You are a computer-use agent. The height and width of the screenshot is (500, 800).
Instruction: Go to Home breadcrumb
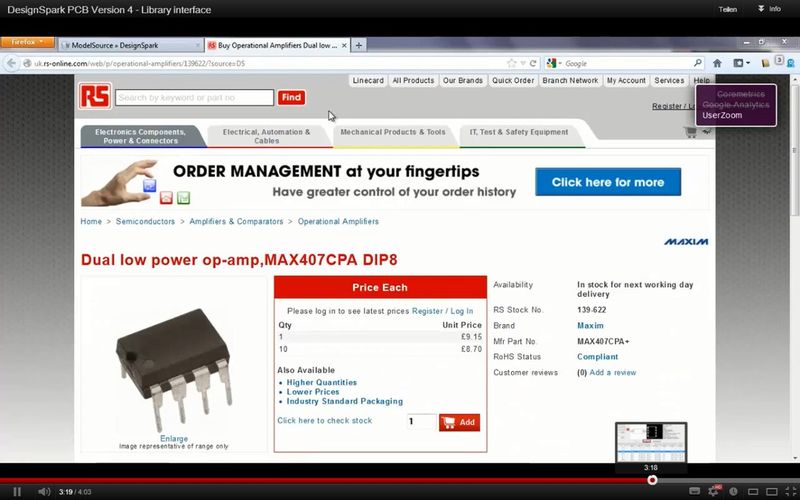(x=91, y=221)
